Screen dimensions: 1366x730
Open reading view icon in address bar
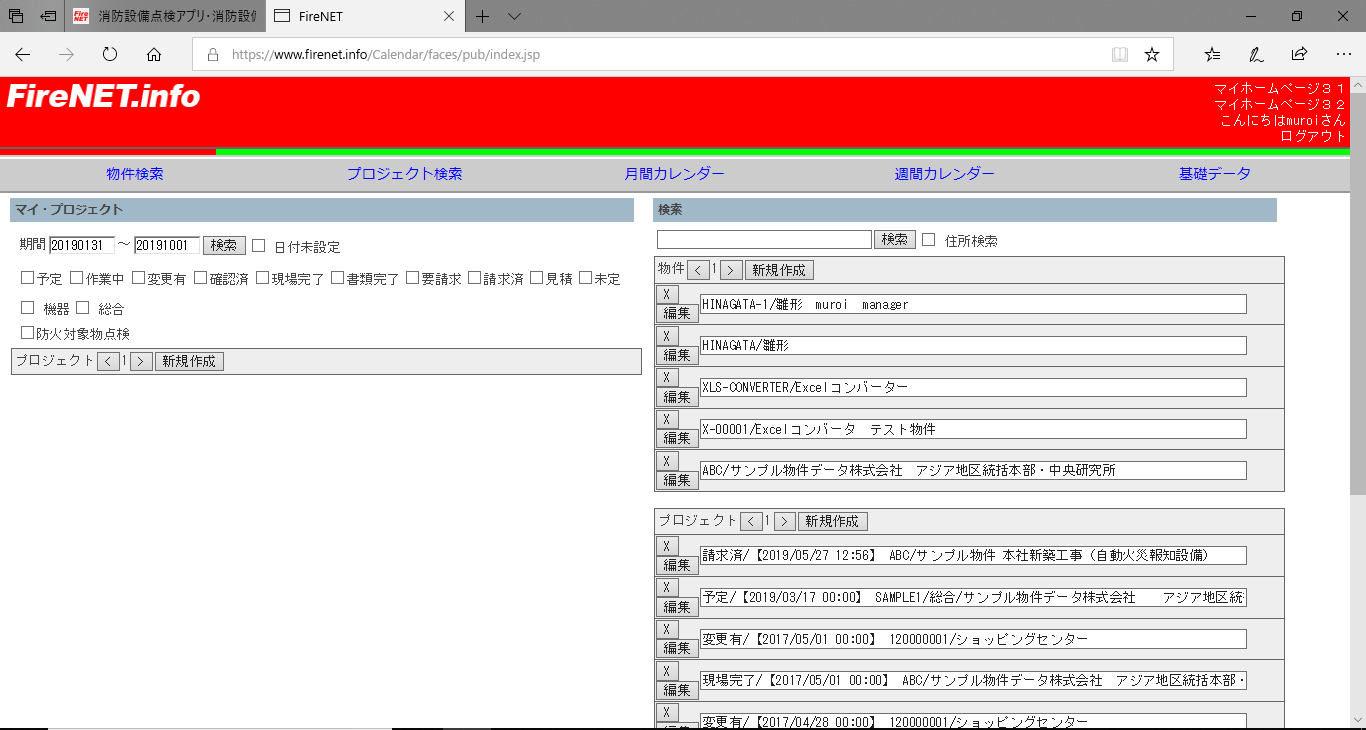click(x=1120, y=54)
